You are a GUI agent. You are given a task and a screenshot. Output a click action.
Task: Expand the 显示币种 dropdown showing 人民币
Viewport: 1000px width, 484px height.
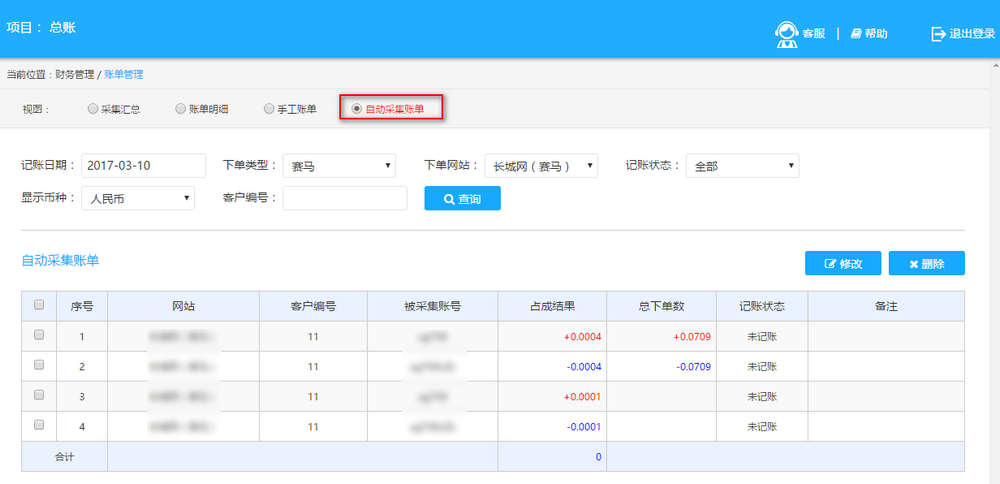[x=138, y=198]
